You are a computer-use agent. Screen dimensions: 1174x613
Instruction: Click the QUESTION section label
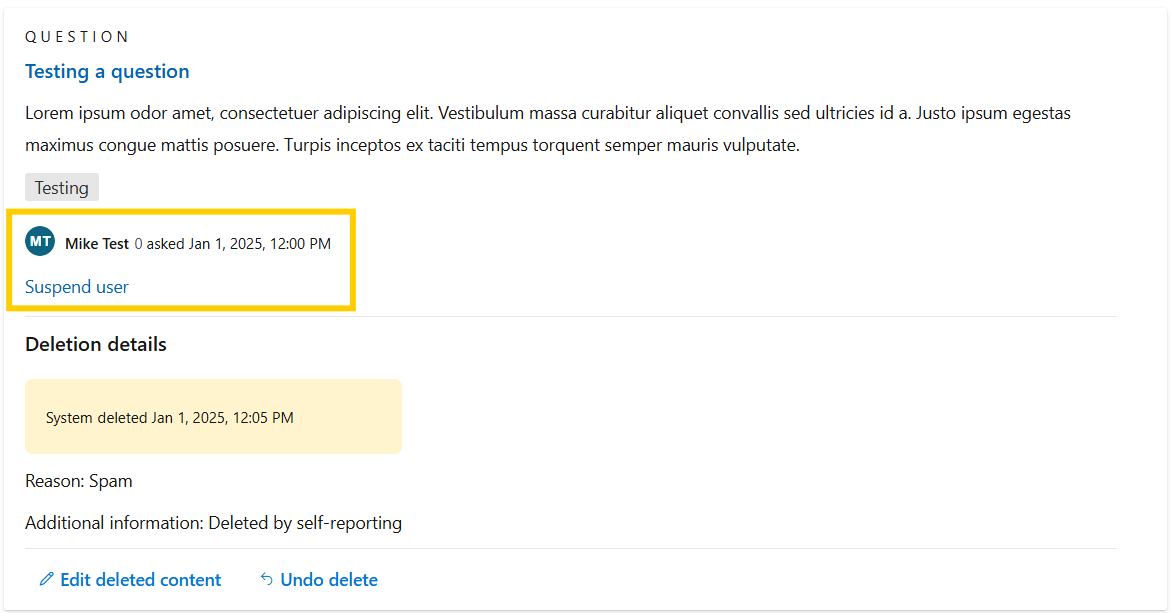point(77,36)
